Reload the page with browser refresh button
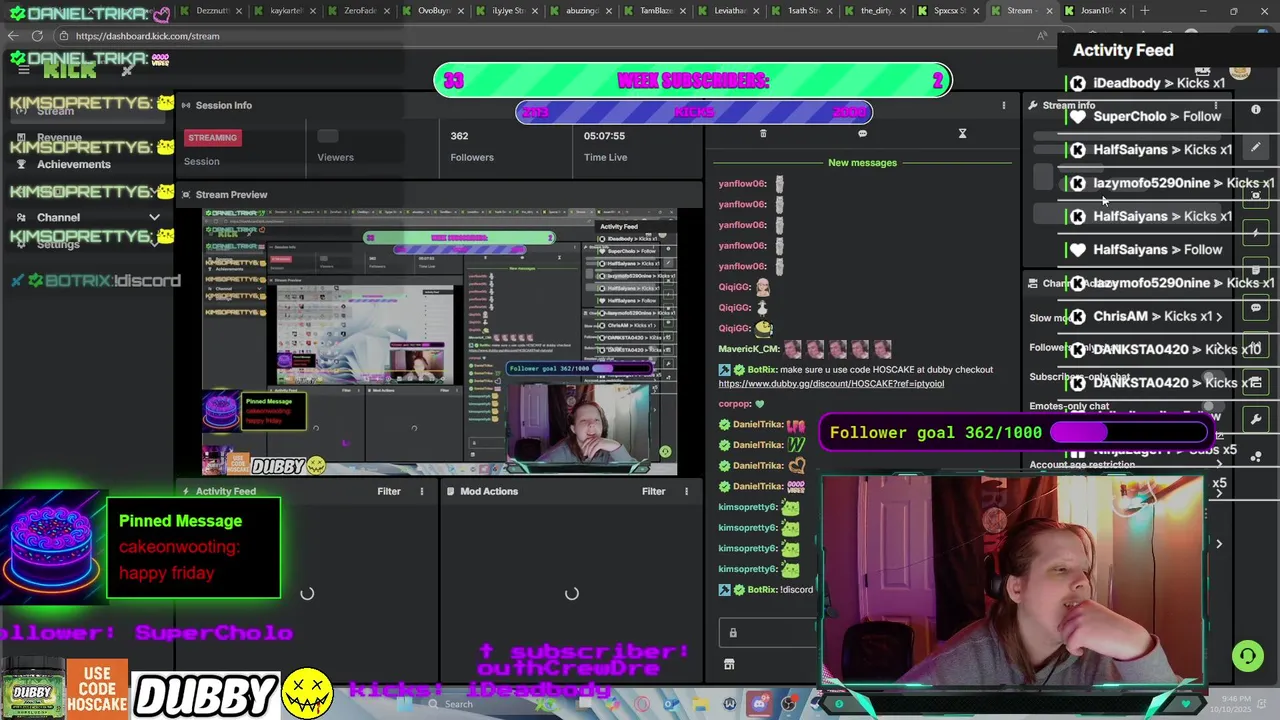 pyautogui.click(x=37, y=36)
